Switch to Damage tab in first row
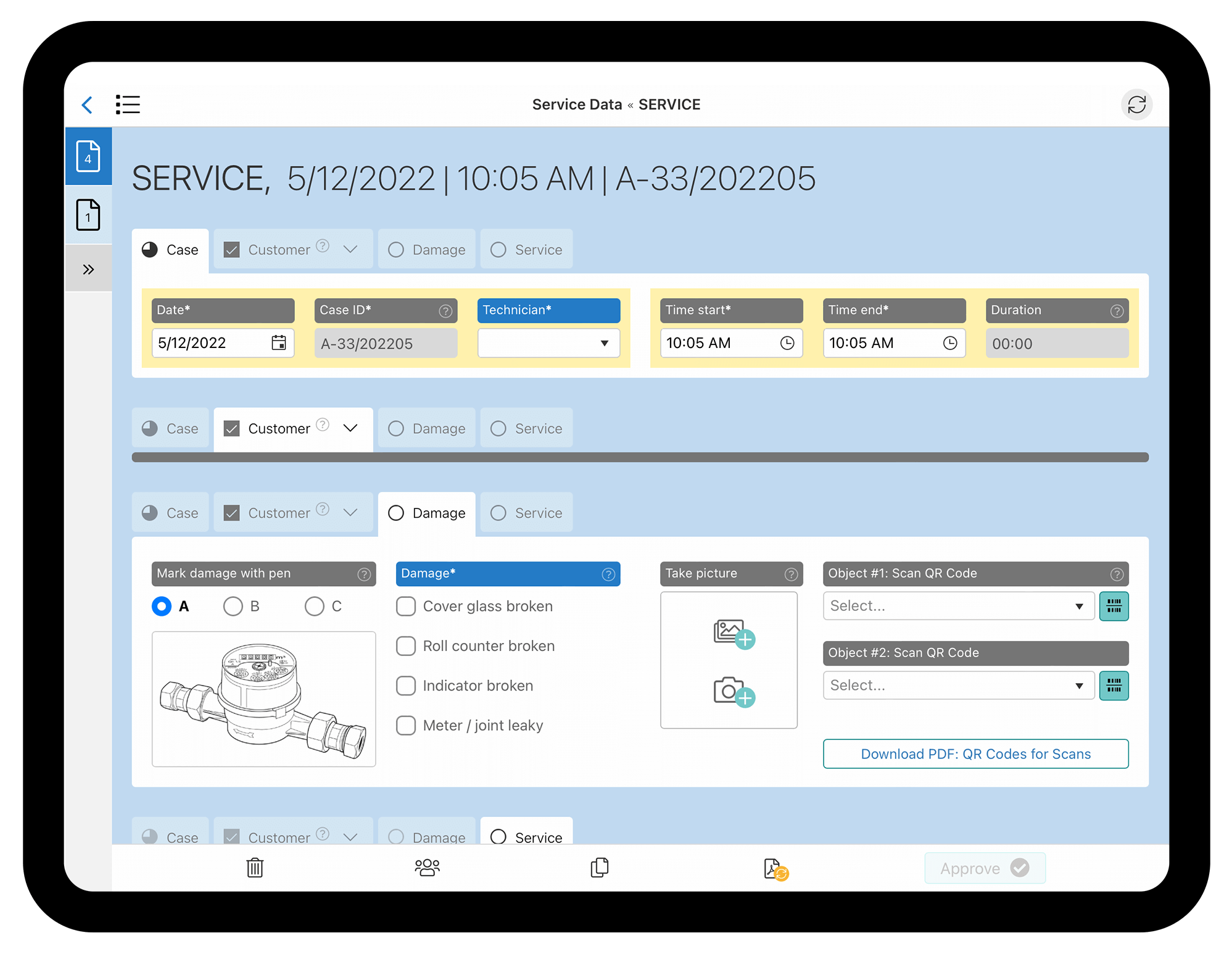The width and height of the screenshot is (1232, 954). 427,250
